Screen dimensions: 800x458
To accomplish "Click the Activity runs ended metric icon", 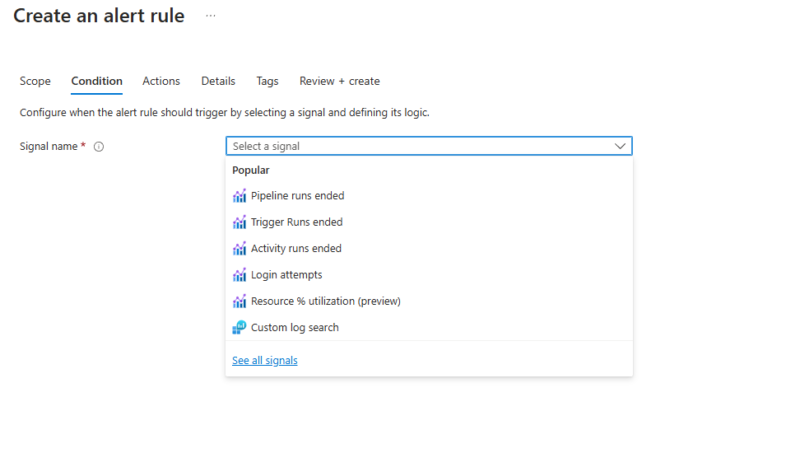I will click(239, 248).
